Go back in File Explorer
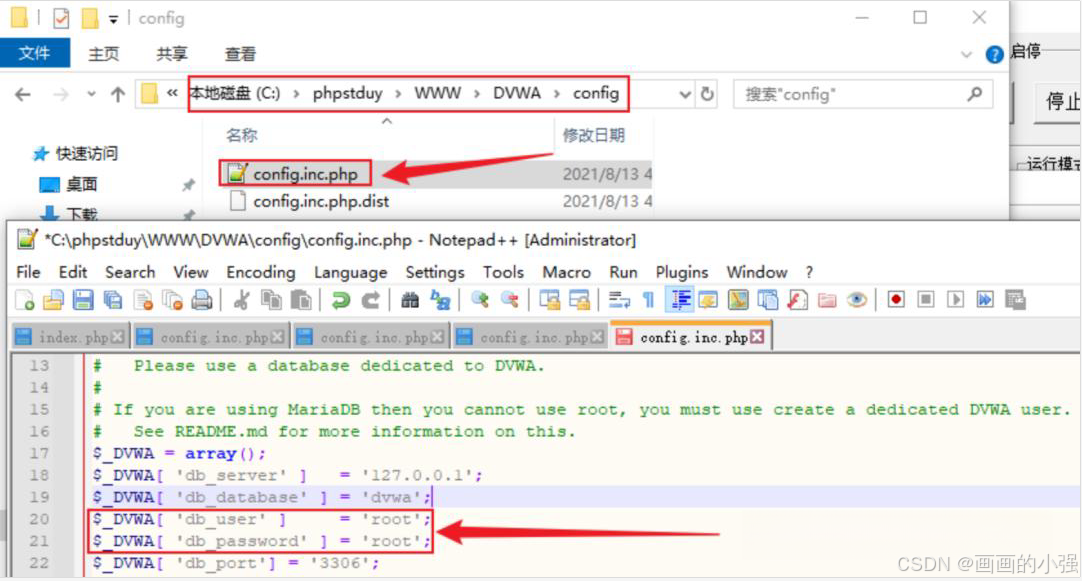Screen dimensions: 1082x581 [x=23, y=95]
